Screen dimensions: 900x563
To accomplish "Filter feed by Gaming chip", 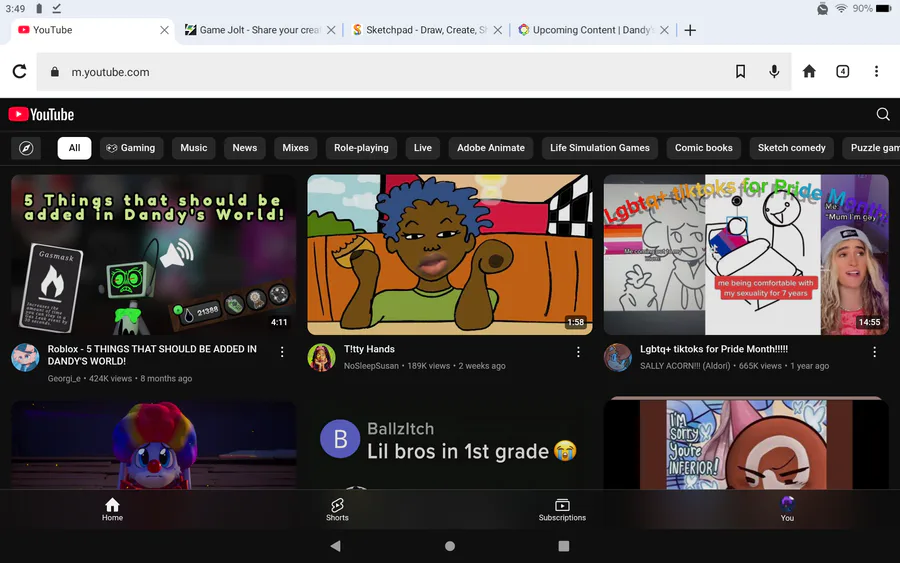I will coord(131,148).
